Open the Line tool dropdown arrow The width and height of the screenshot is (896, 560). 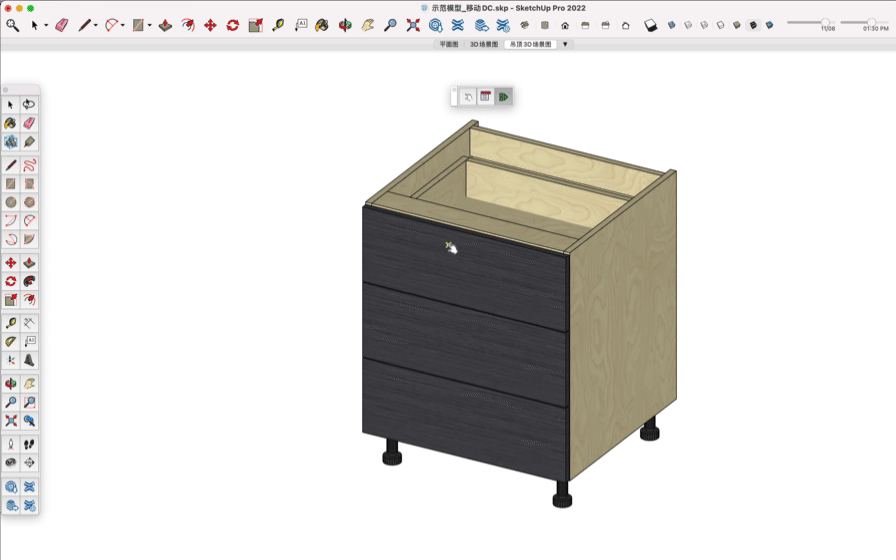[96, 26]
